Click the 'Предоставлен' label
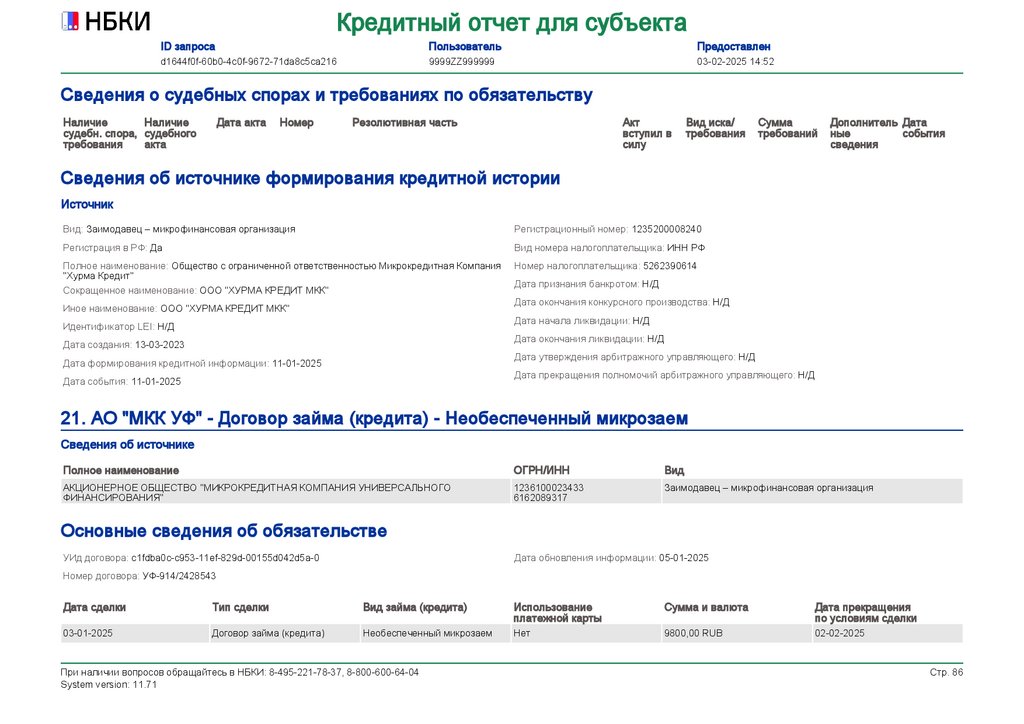1024x724 pixels. (x=733, y=46)
